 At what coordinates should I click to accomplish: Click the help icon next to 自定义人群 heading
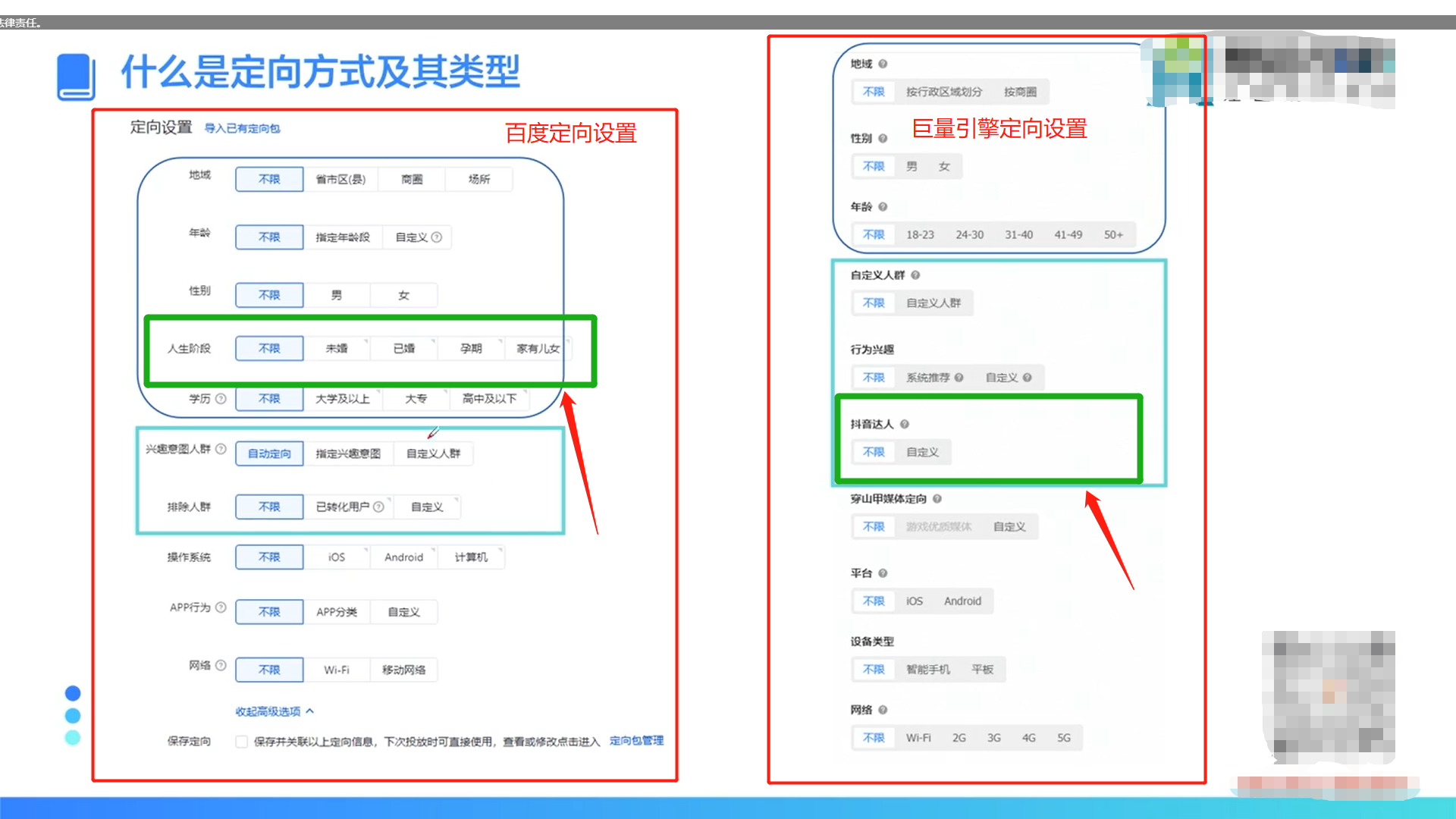pos(915,275)
